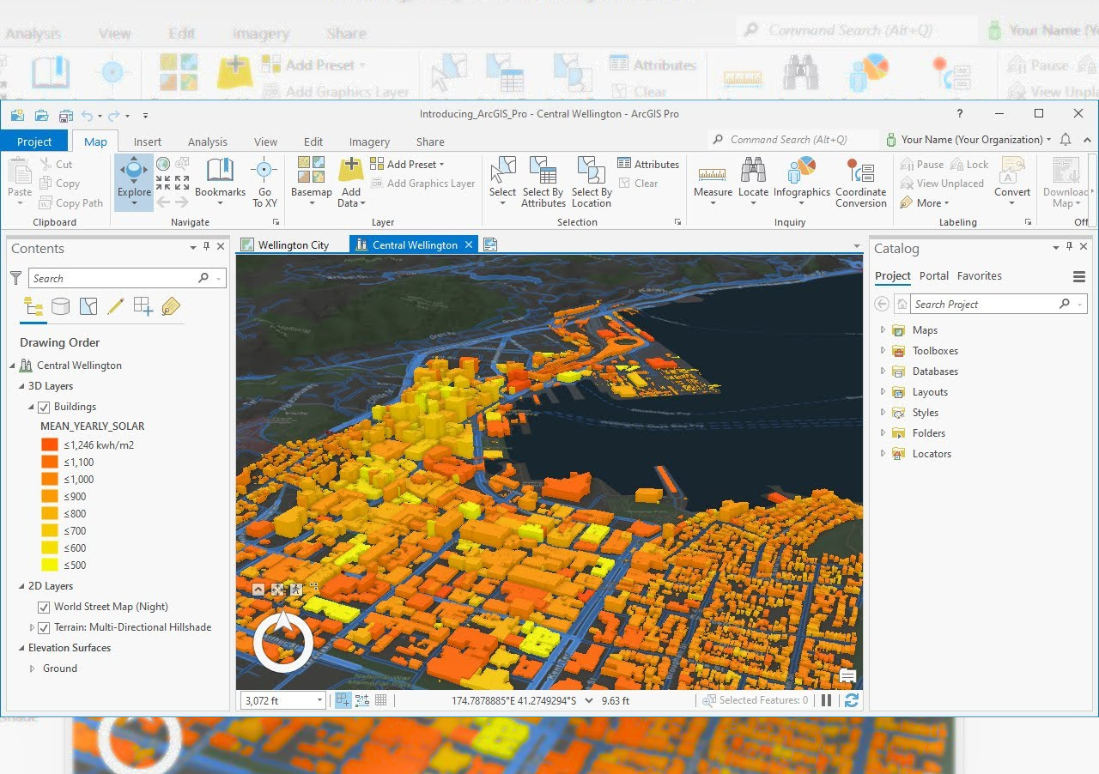The image size is (1099, 774).
Task: Open the Analysis ribbon tab
Action: click(207, 142)
